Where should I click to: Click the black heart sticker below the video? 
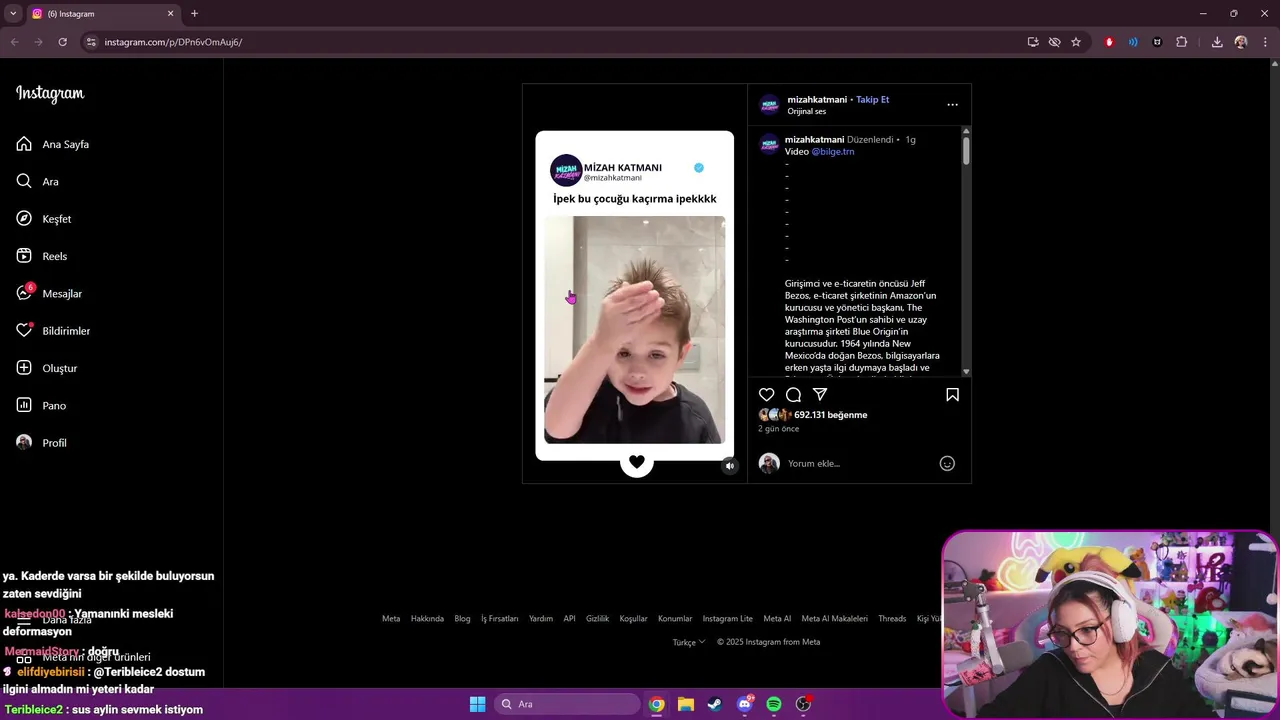(637, 462)
